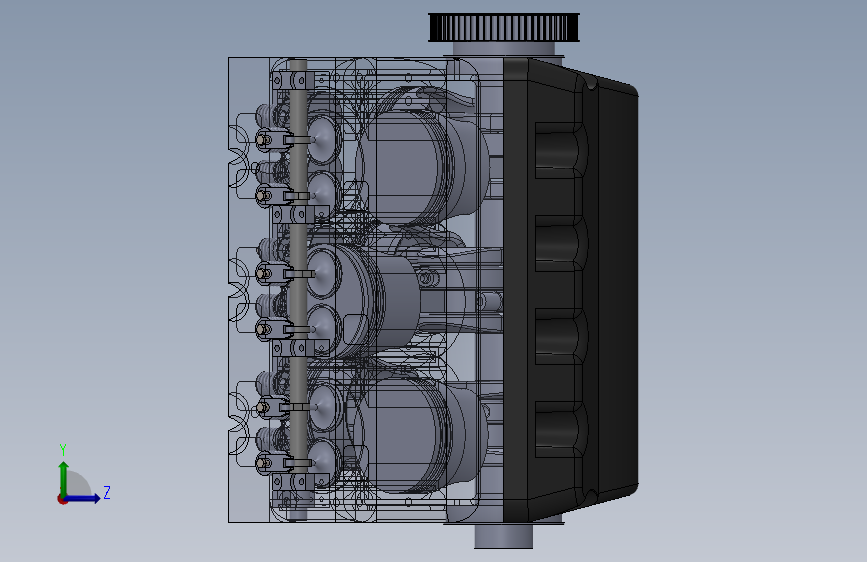Select the toothed timing pulley atop the engine

504,28
